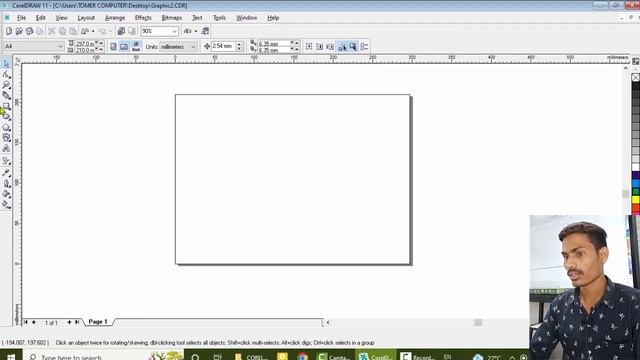Click the Copy icon

point(62,31)
